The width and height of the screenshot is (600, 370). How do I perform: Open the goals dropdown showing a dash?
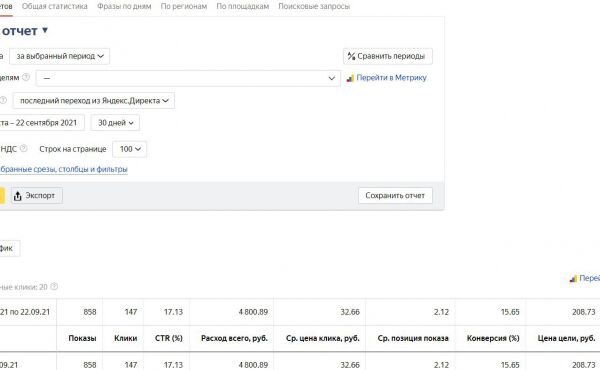coord(188,78)
